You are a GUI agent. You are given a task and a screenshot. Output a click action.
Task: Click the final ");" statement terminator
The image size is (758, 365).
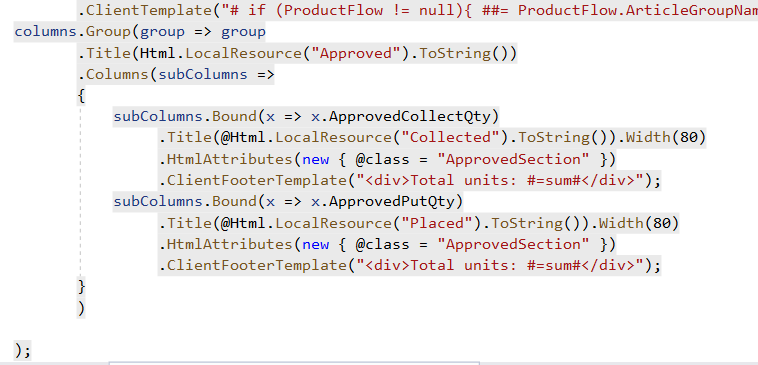tap(23, 350)
